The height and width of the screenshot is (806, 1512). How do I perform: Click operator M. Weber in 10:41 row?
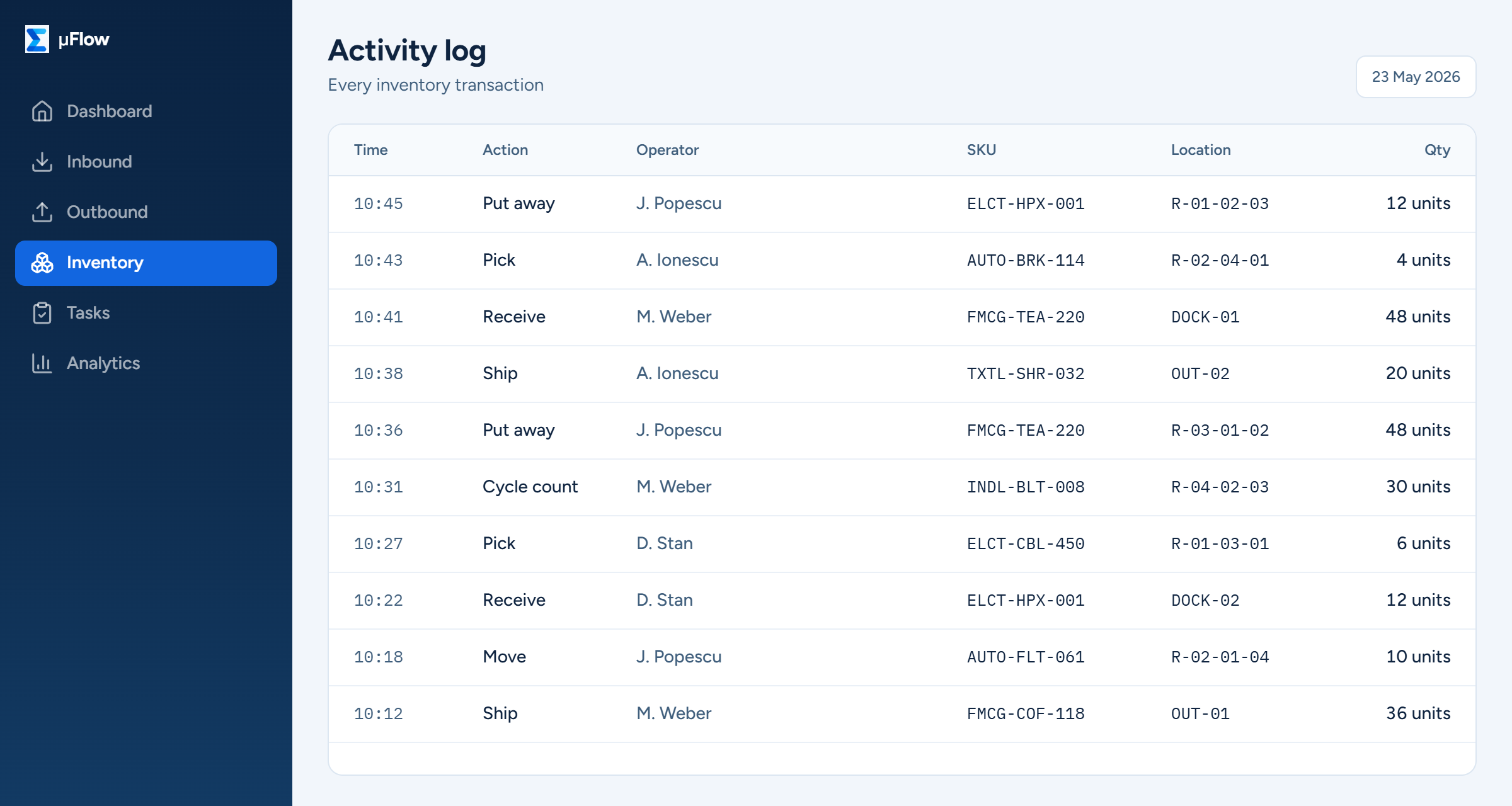coord(673,317)
